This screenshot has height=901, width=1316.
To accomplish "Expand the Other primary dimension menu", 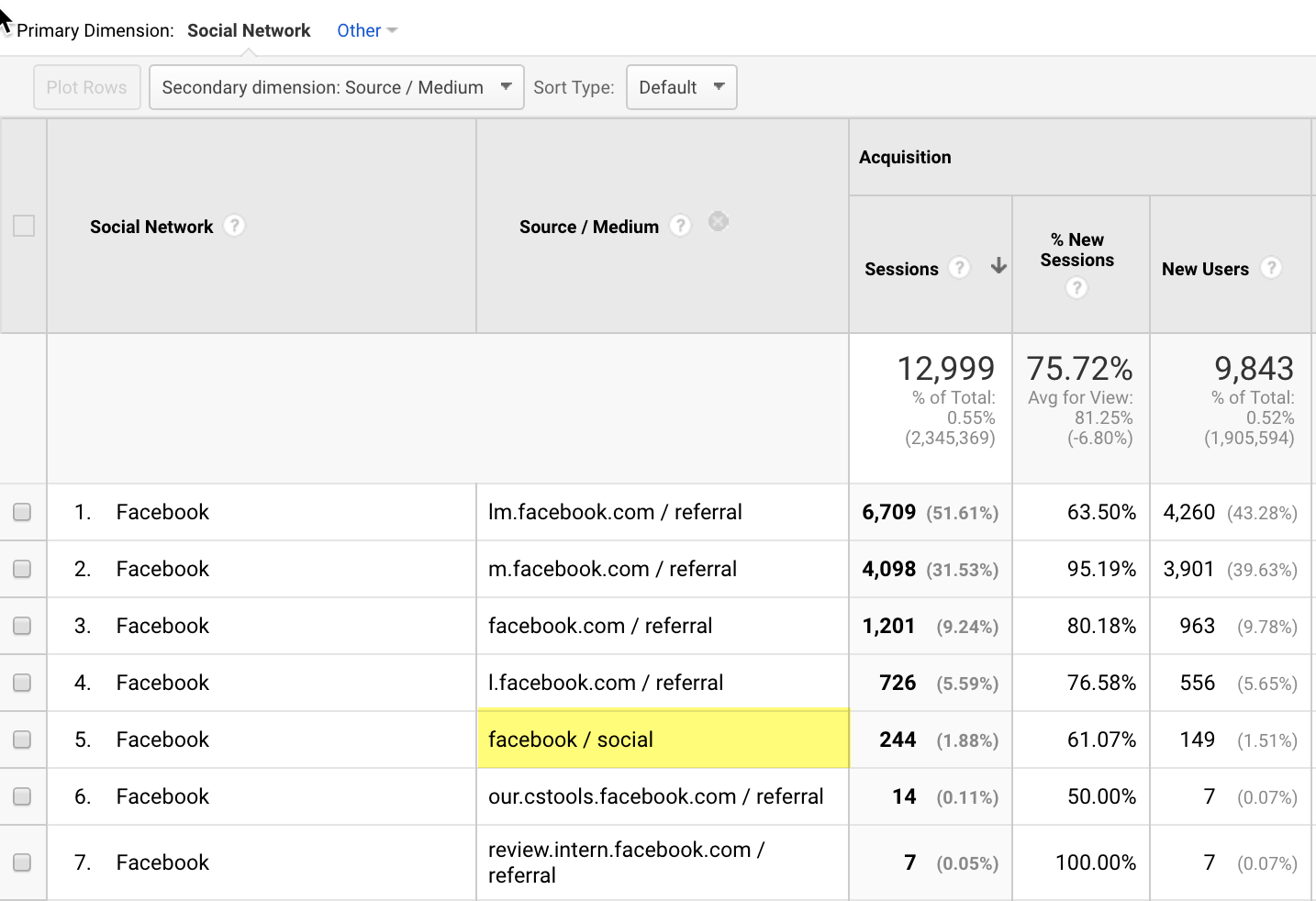I will pos(366,30).
